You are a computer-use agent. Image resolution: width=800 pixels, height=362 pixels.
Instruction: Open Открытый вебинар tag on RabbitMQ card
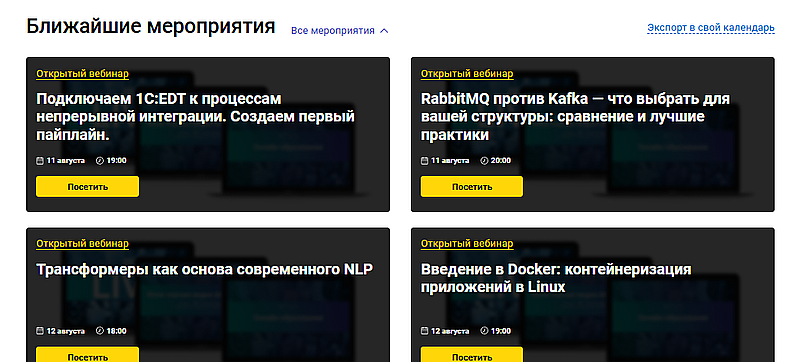coord(467,74)
